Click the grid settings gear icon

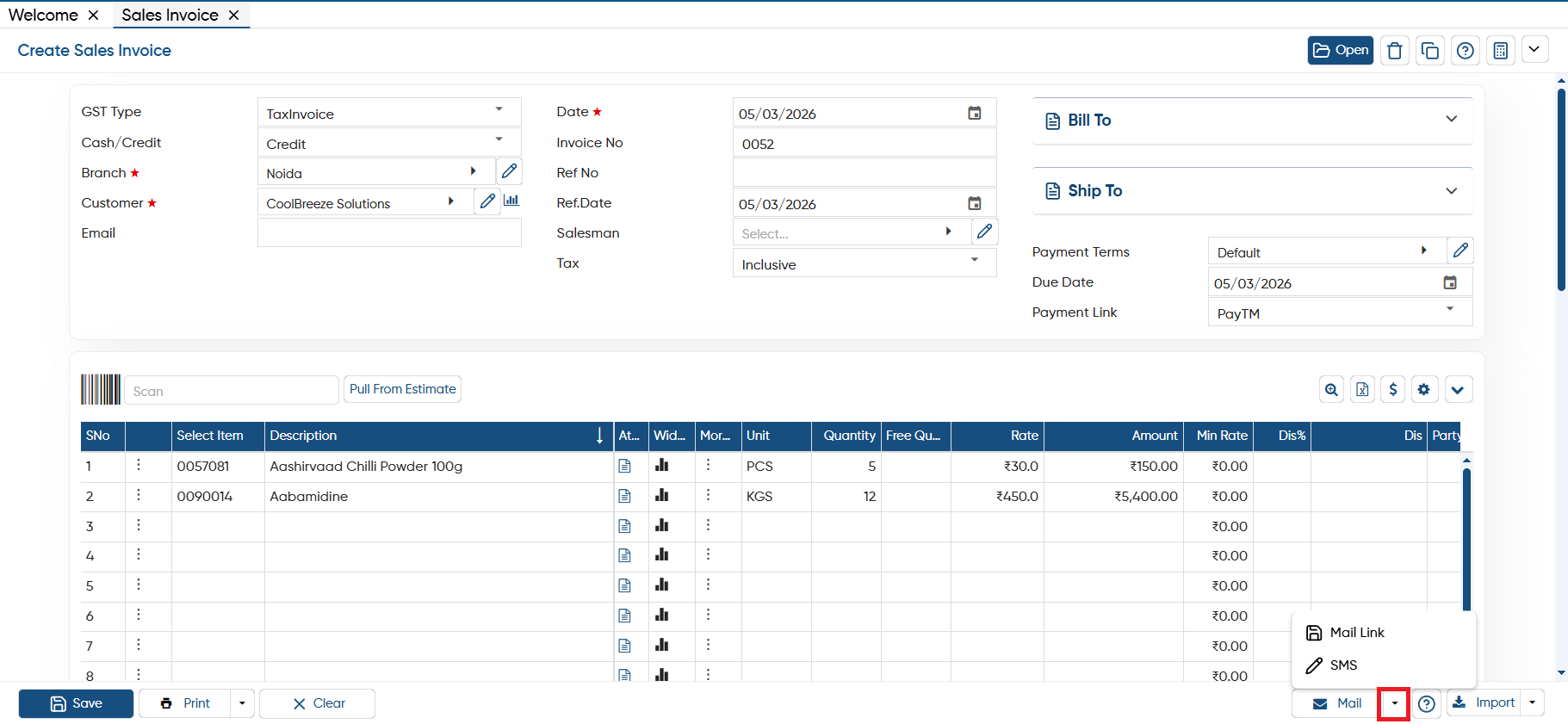[x=1424, y=389]
